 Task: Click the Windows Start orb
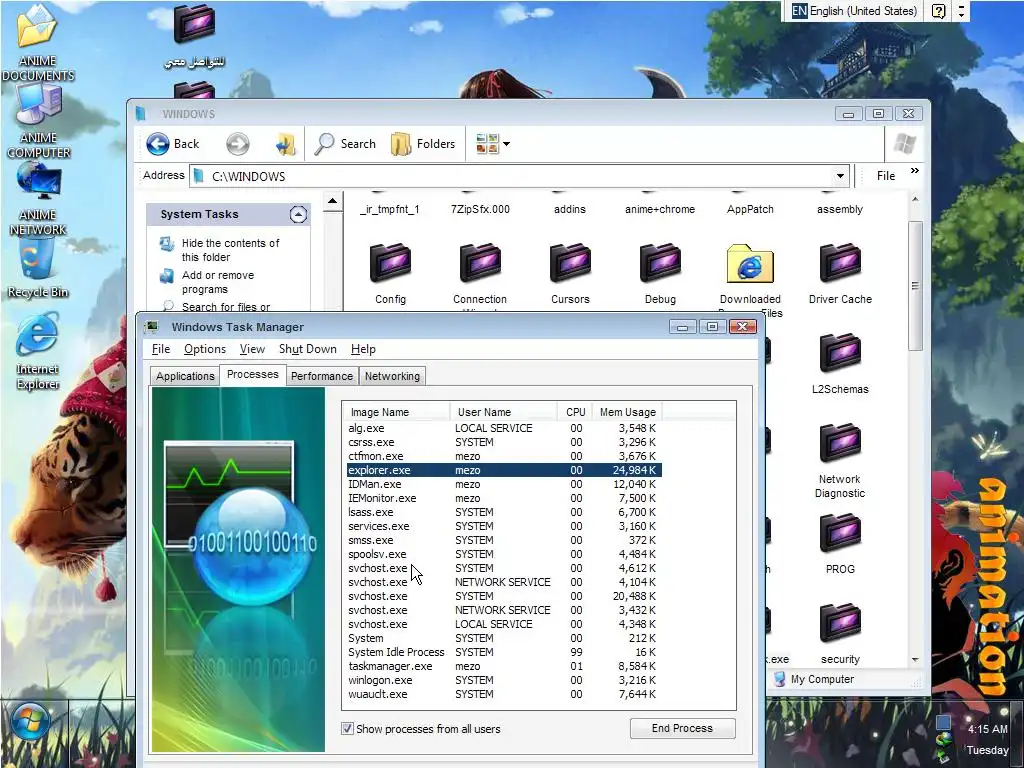pyautogui.click(x=31, y=722)
